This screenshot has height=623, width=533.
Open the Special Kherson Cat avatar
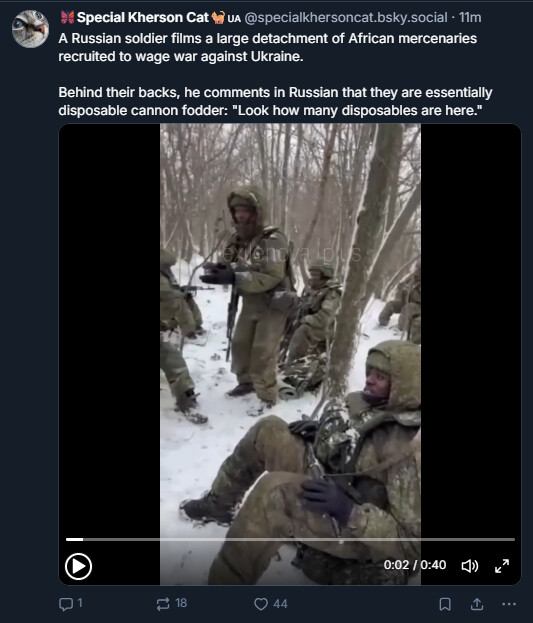[x=31, y=29]
